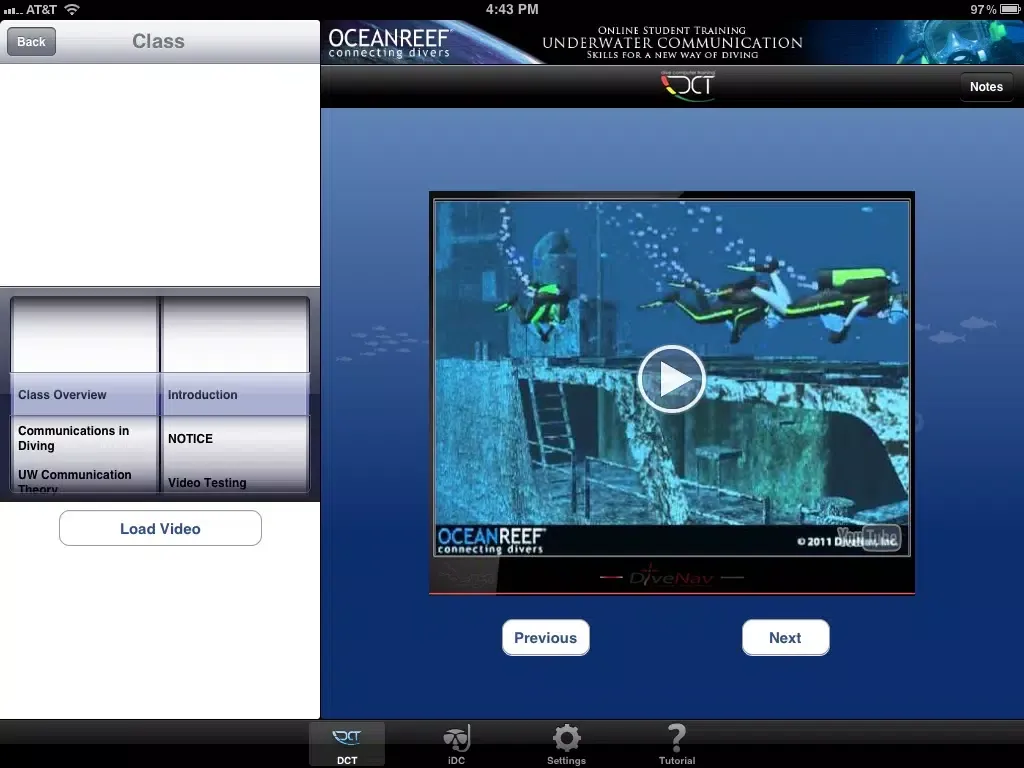This screenshot has height=768, width=1024.
Task: Open the Tutorial question mark tab
Action: click(x=677, y=745)
